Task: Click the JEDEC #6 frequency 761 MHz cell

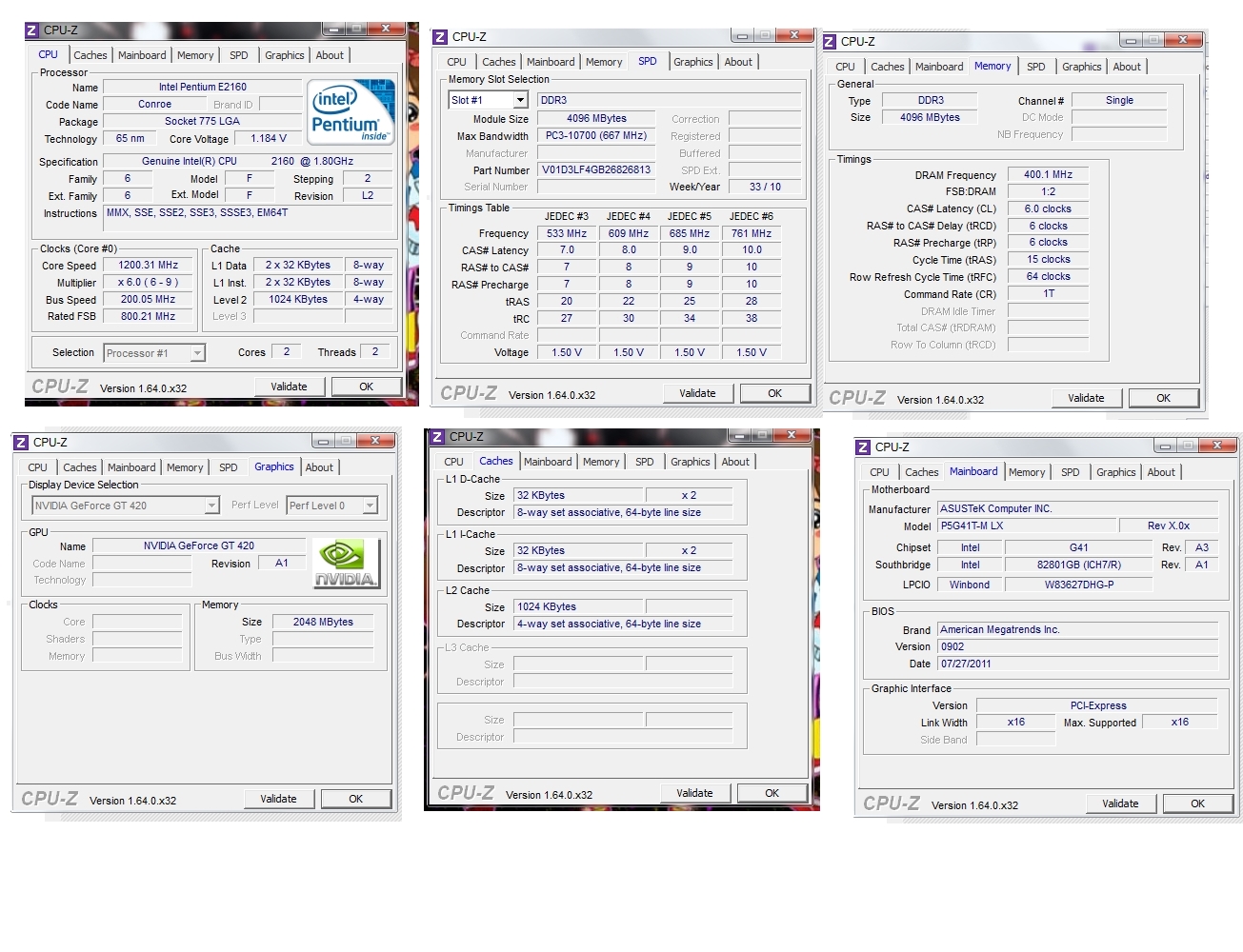Action: pyautogui.click(x=752, y=234)
